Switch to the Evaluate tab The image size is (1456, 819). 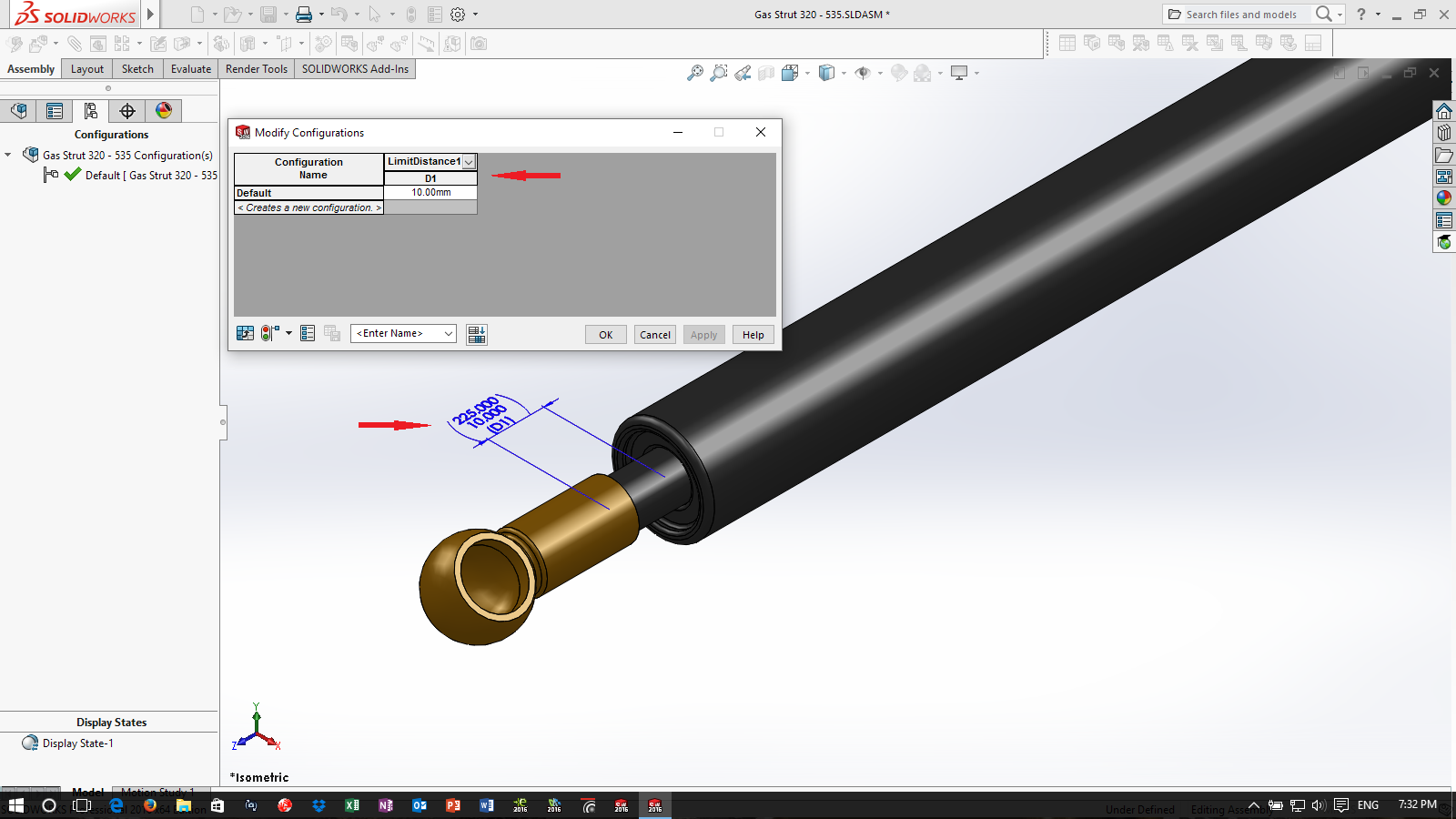(191, 69)
